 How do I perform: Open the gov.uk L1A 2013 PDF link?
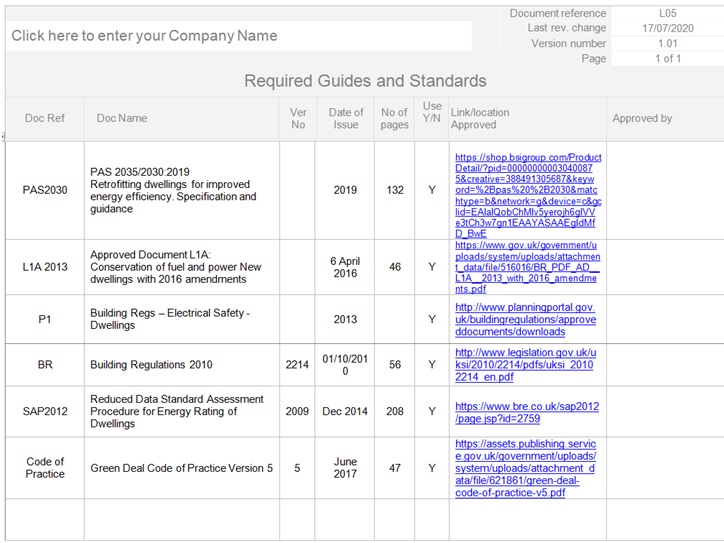tap(526, 266)
